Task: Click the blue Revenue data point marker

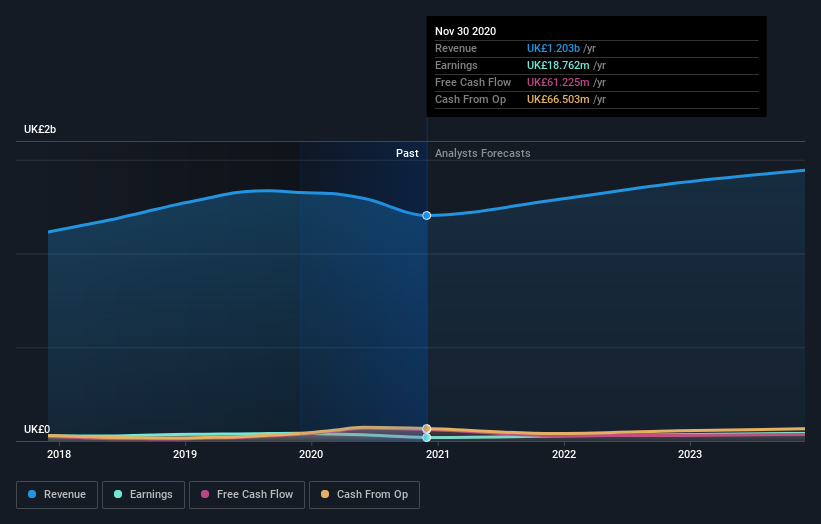Action: coord(427,216)
